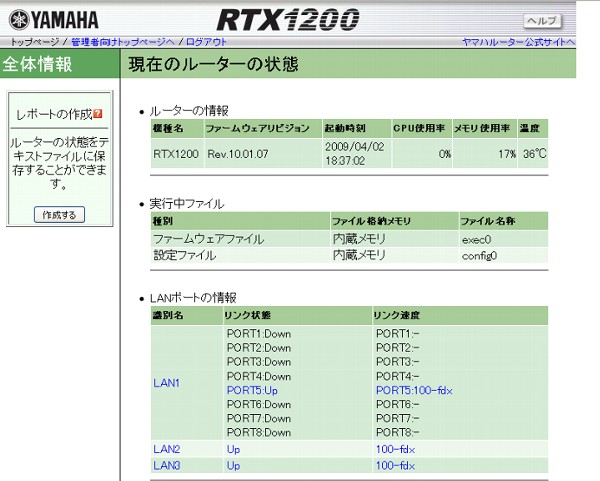Click the Yamaha logo
Image resolution: width=600 pixels, height=481 pixels.
pyautogui.click(x=54, y=20)
